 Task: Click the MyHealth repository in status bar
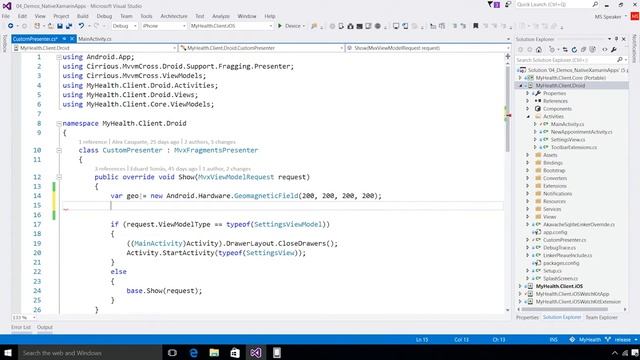(x=585, y=340)
